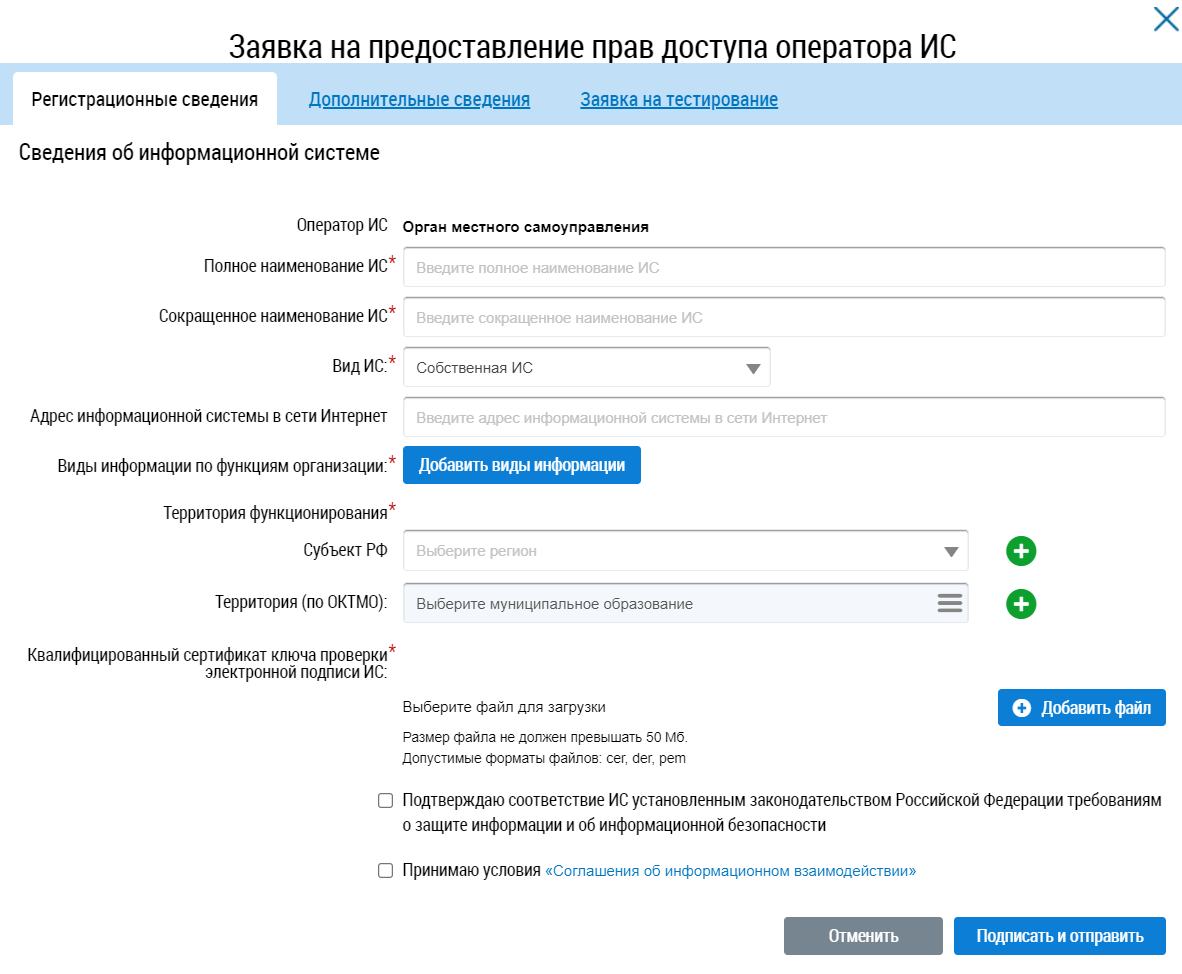The height and width of the screenshot is (974, 1182).
Task: Open the Соглашения об информационном взаимодействии link
Action: (730, 871)
